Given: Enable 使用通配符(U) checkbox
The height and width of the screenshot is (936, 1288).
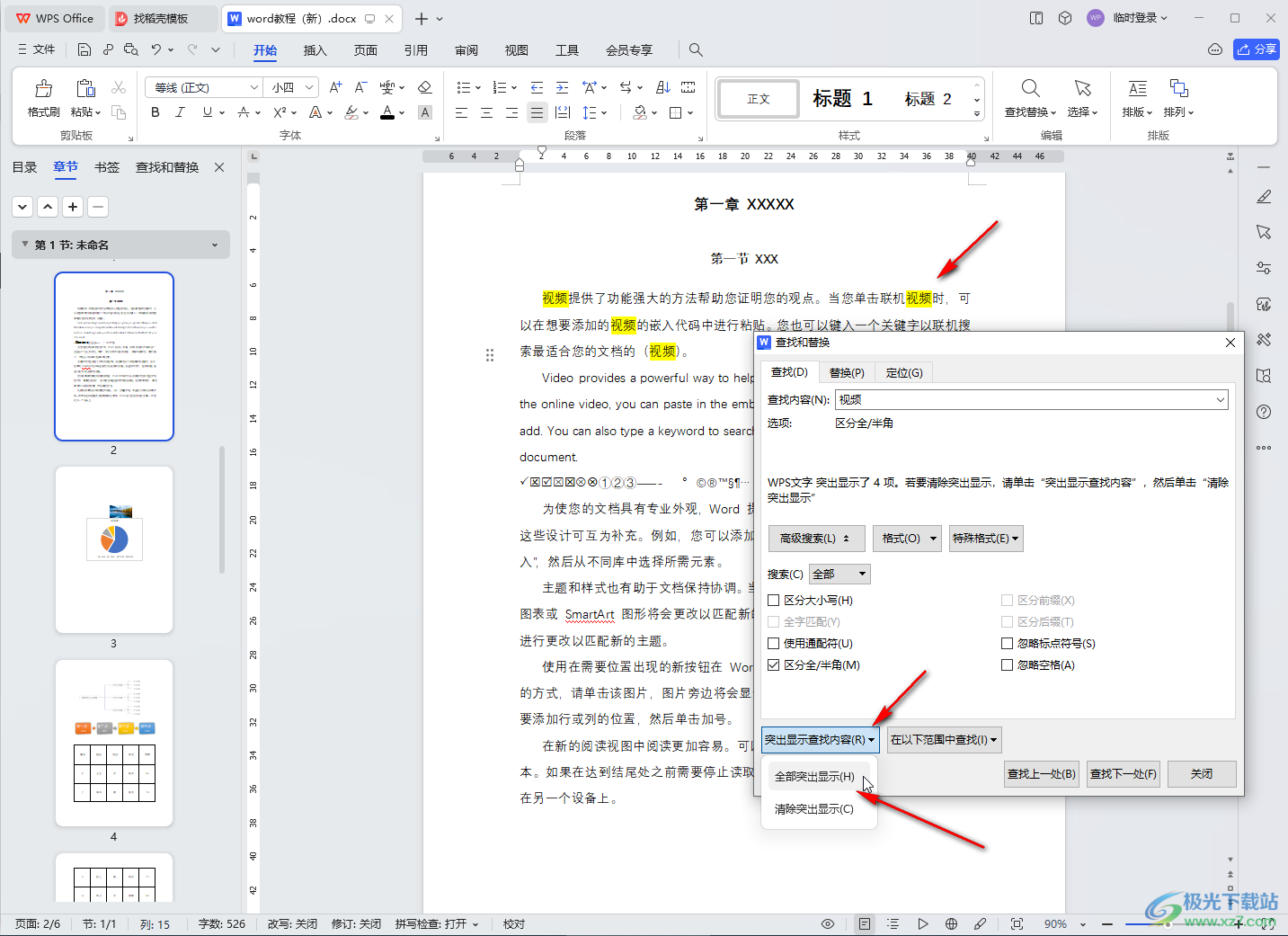Looking at the screenshot, I should [x=773, y=643].
